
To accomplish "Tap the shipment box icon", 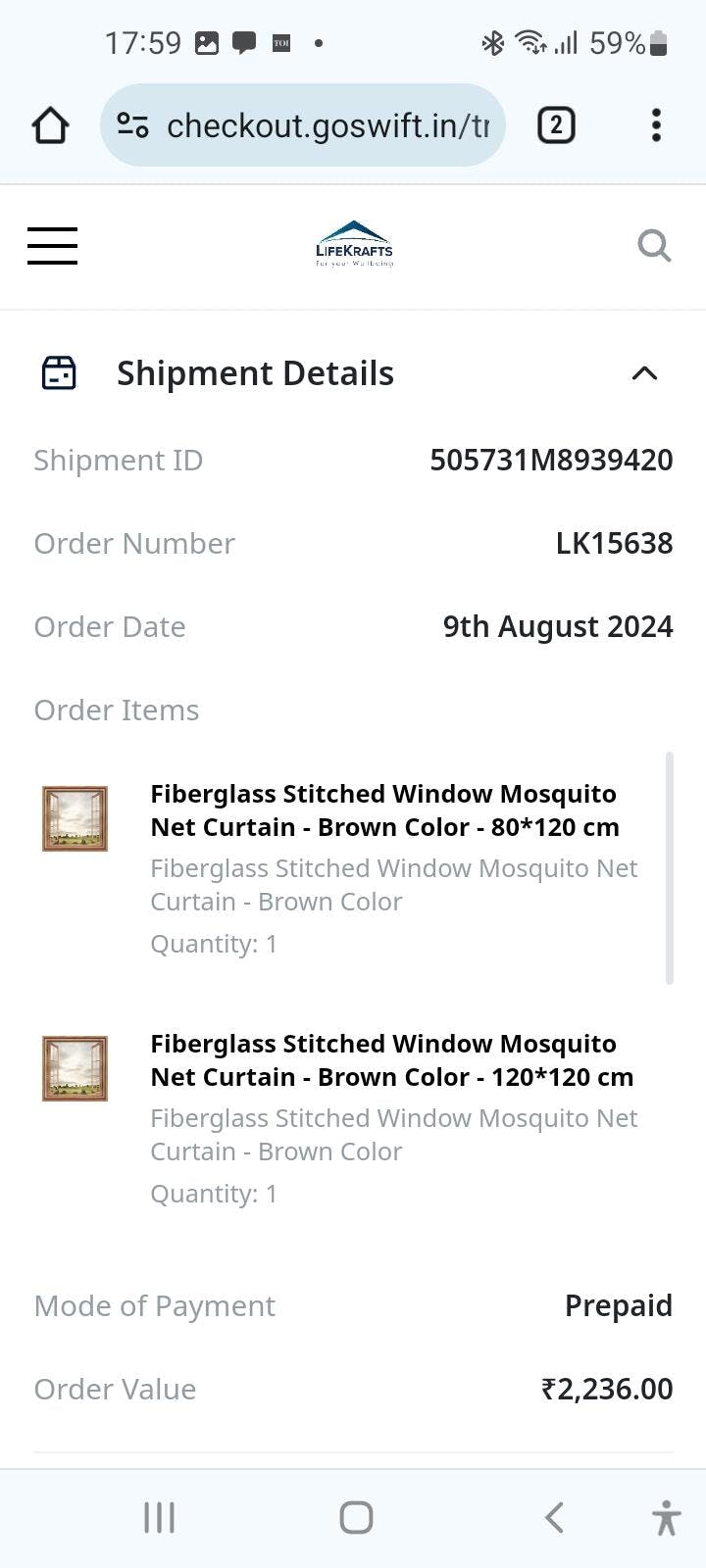I will pyautogui.click(x=59, y=373).
